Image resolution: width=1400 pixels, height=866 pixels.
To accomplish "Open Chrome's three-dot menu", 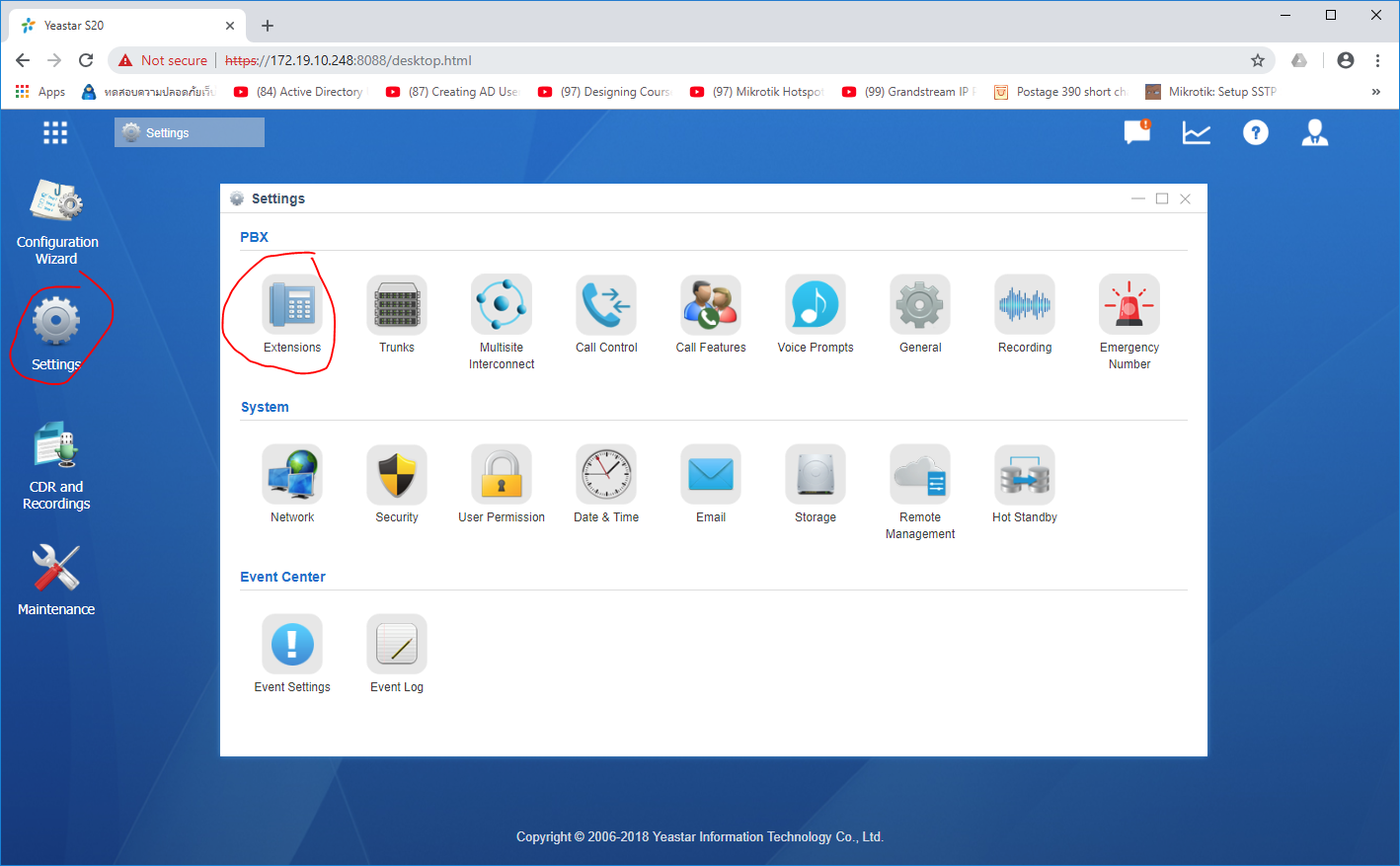I will [x=1377, y=60].
